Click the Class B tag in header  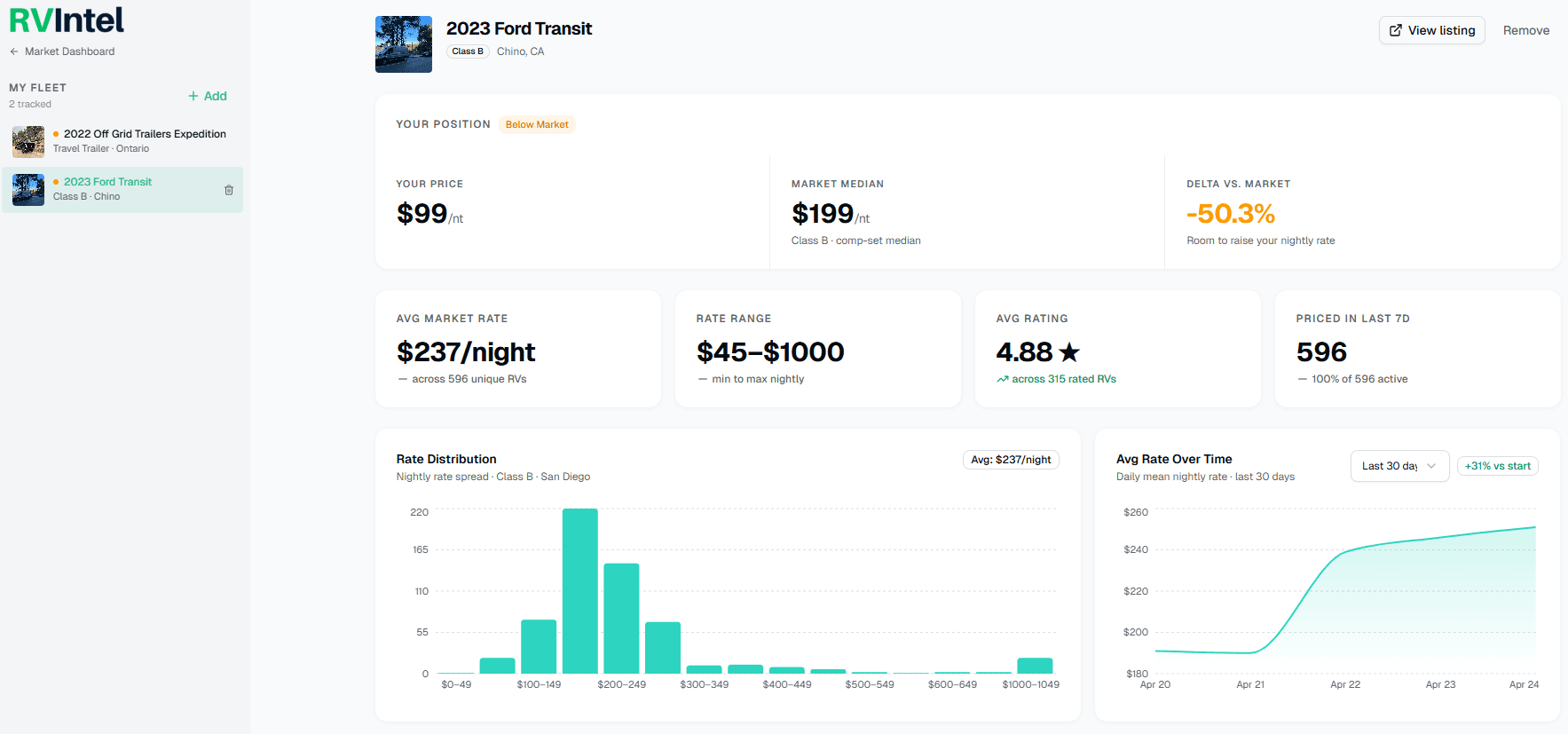tap(468, 51)
